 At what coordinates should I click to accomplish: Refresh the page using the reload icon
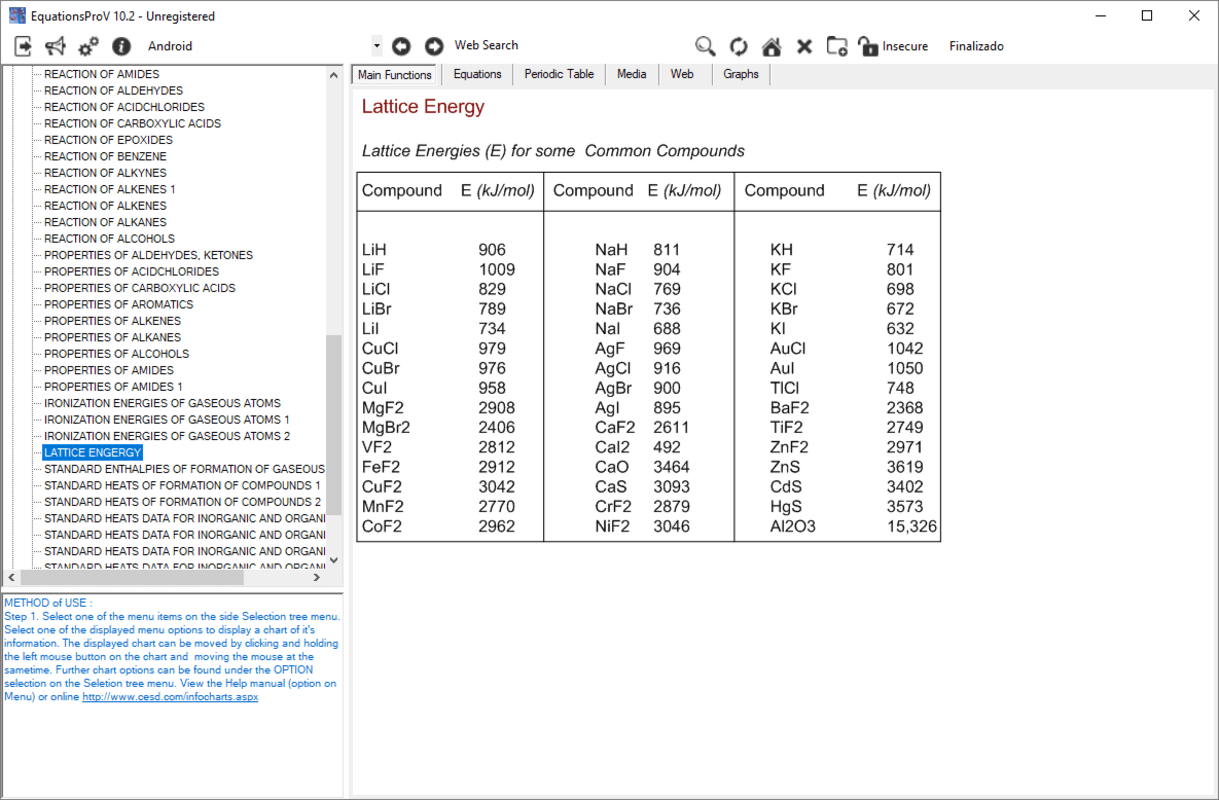click(738, 46)
